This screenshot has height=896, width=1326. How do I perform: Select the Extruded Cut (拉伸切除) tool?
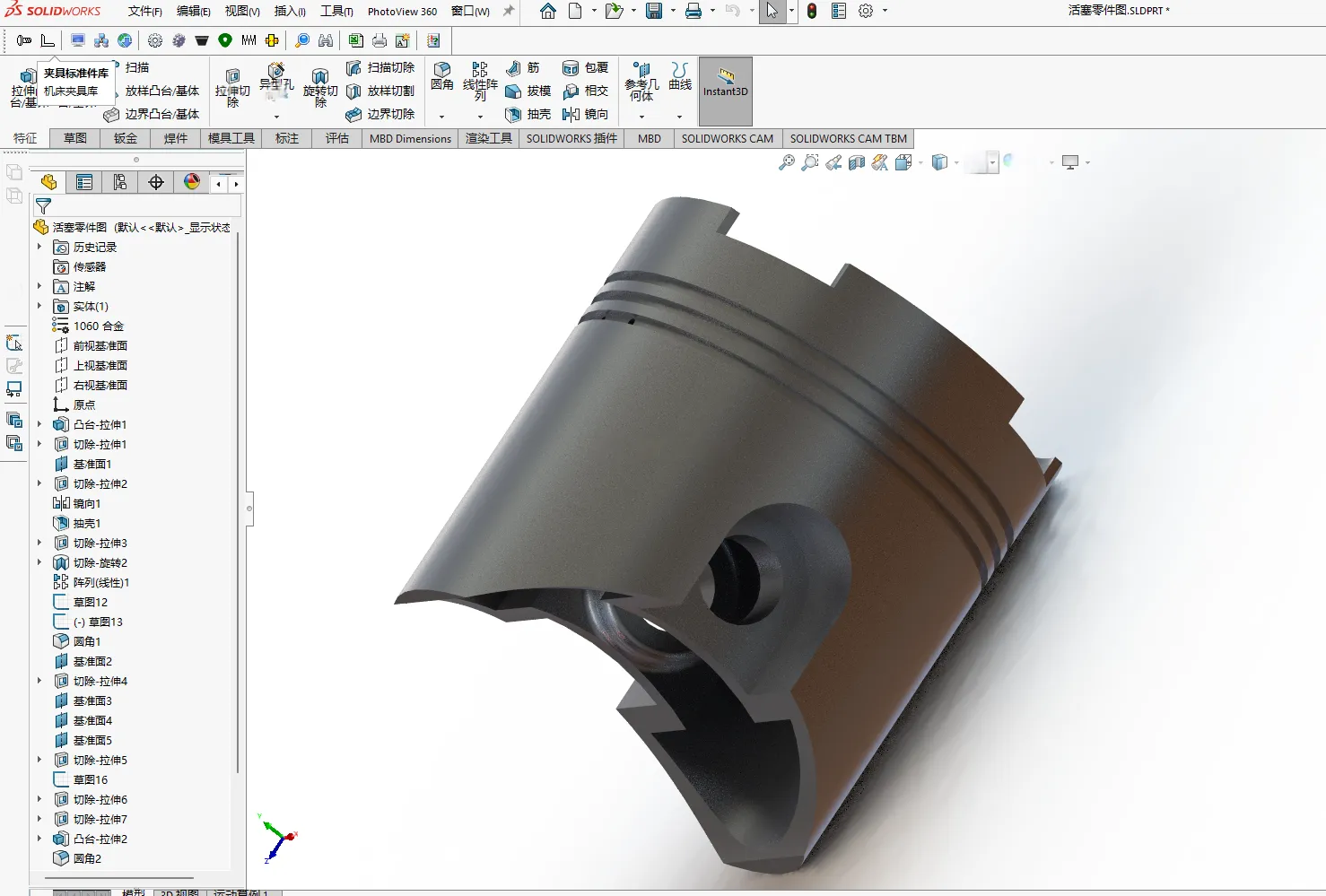tap(232, 87)
